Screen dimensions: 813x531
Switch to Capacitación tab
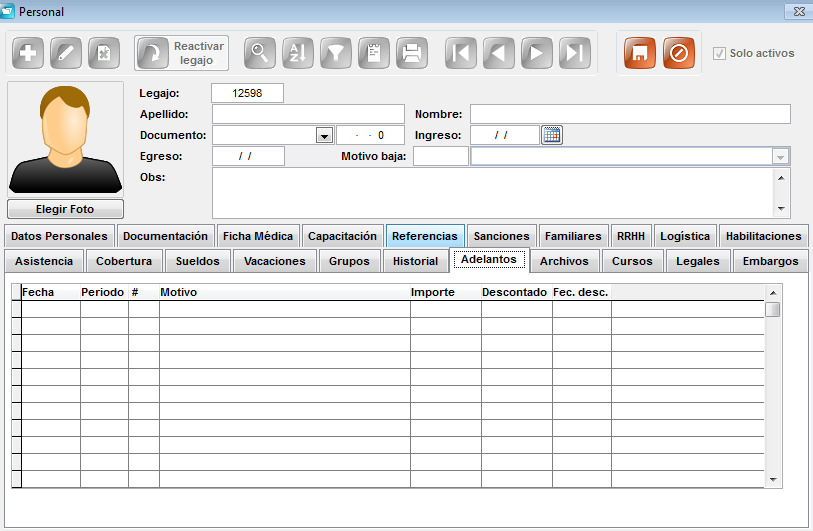pyautogui.click(x=342, y=236)
